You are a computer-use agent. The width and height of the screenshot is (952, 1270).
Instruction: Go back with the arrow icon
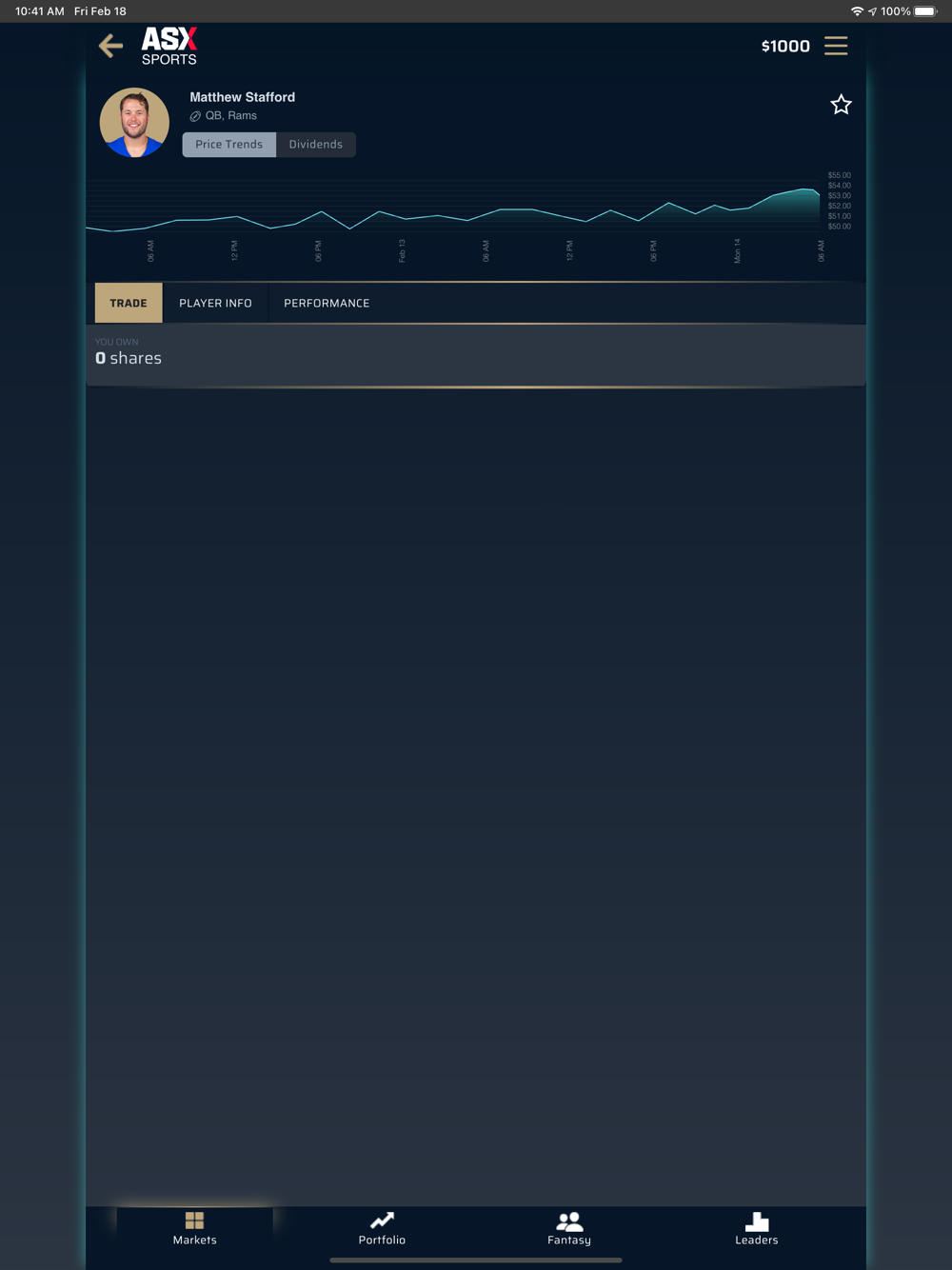(110, 46)
